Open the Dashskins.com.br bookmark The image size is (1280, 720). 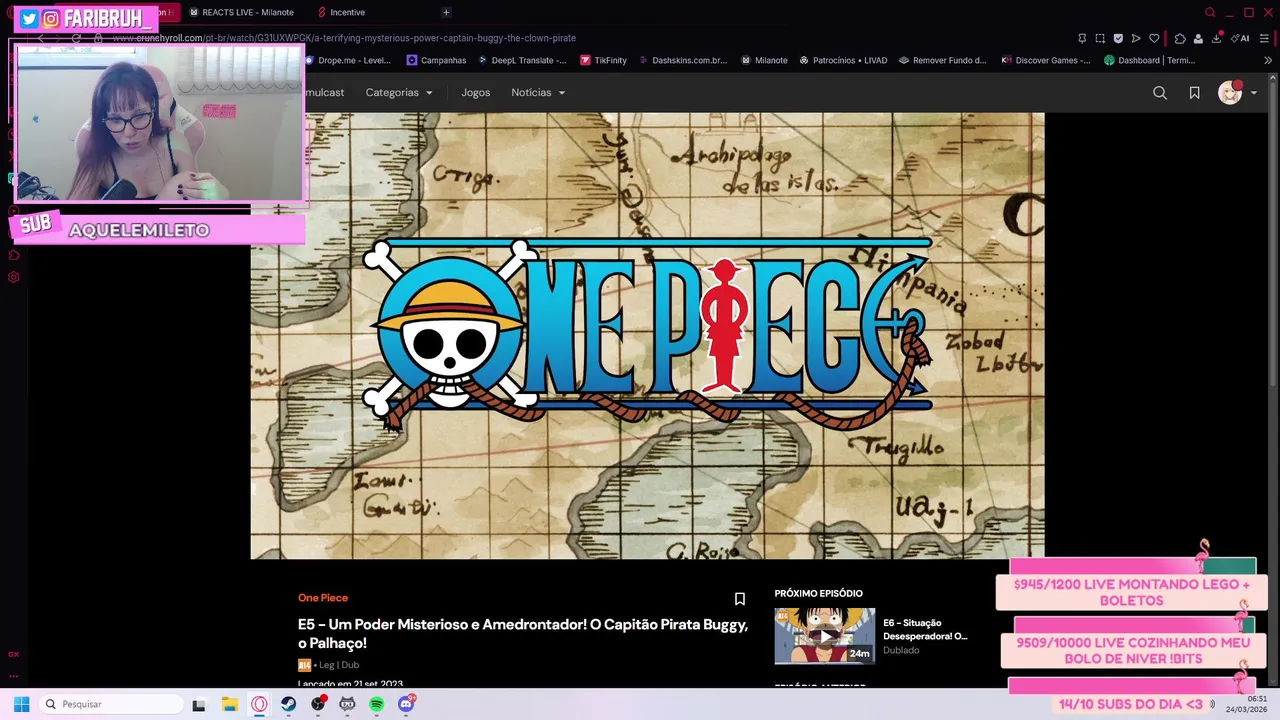pyautogui.click(x=682, y=60)
